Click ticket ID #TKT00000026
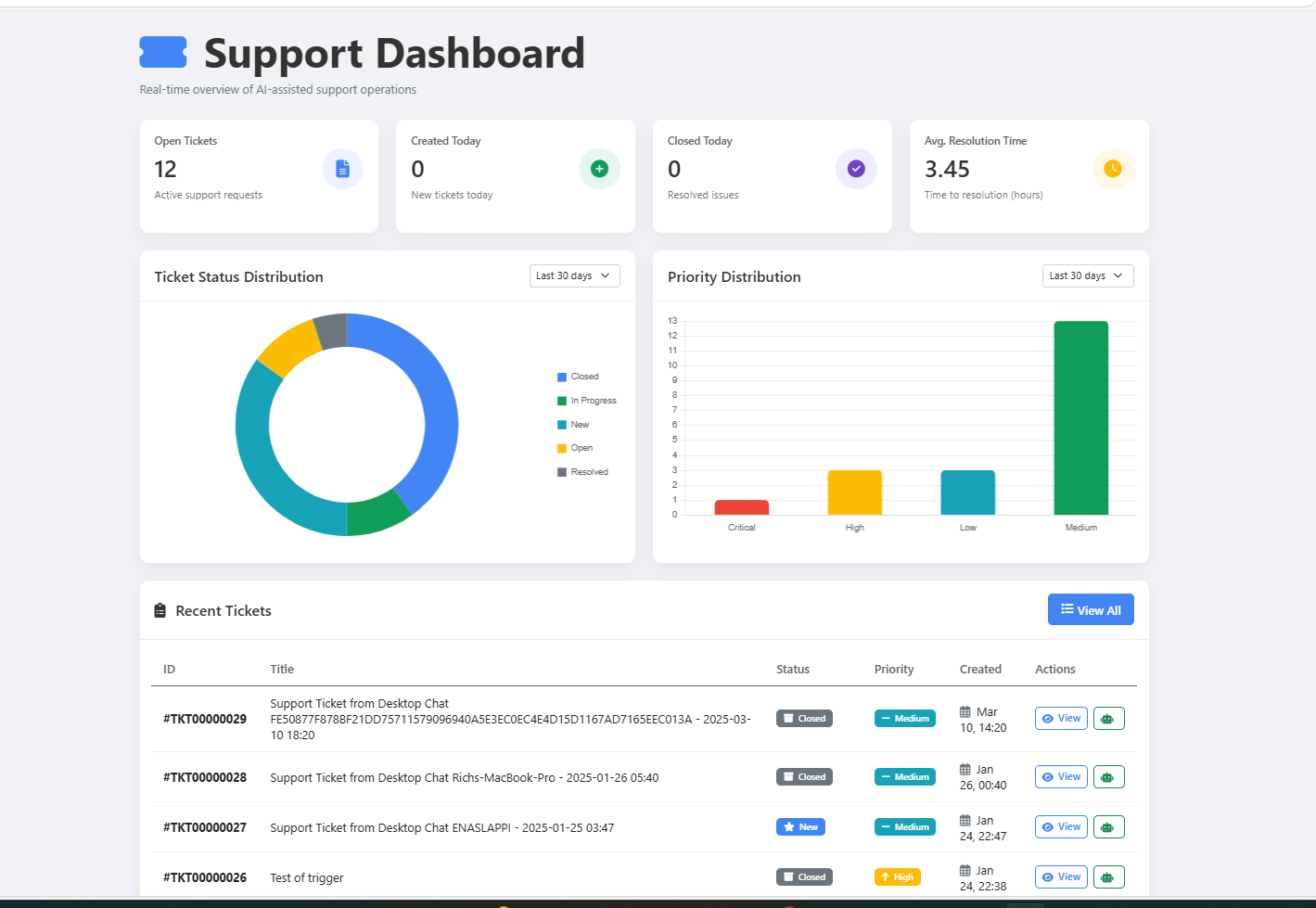 [205, 877]
